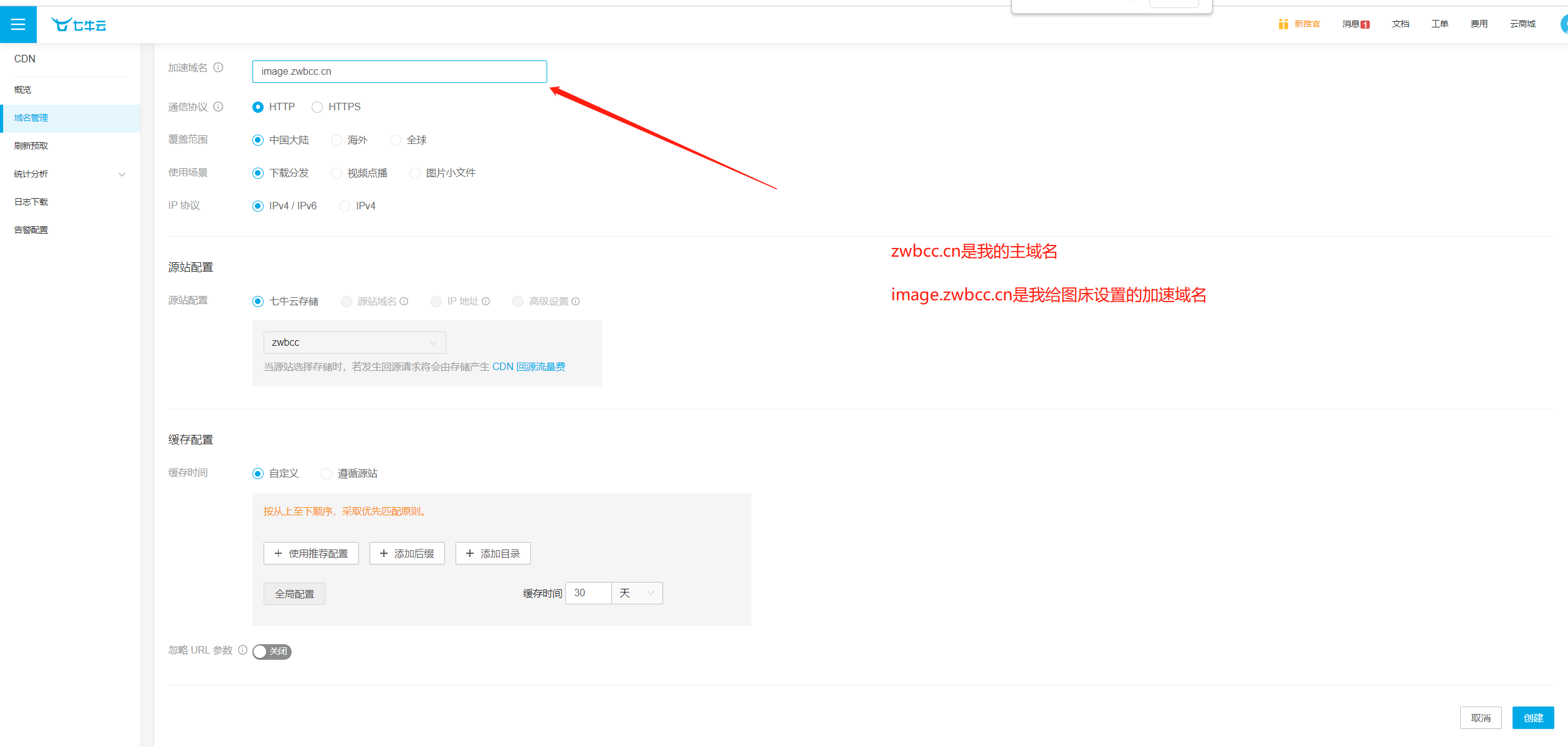This screenshot has width=1568, height=747.
Task: Open the hamburger menu icon
Action: tap(18, 24)
